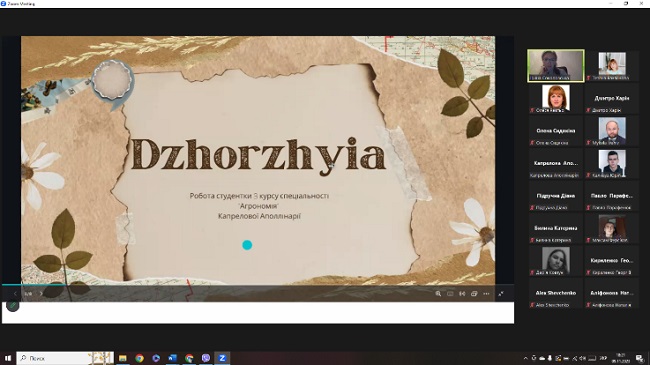650x365 pixels.
Task: Open the Chrome icon beside Word
Action: pos(189,358)
